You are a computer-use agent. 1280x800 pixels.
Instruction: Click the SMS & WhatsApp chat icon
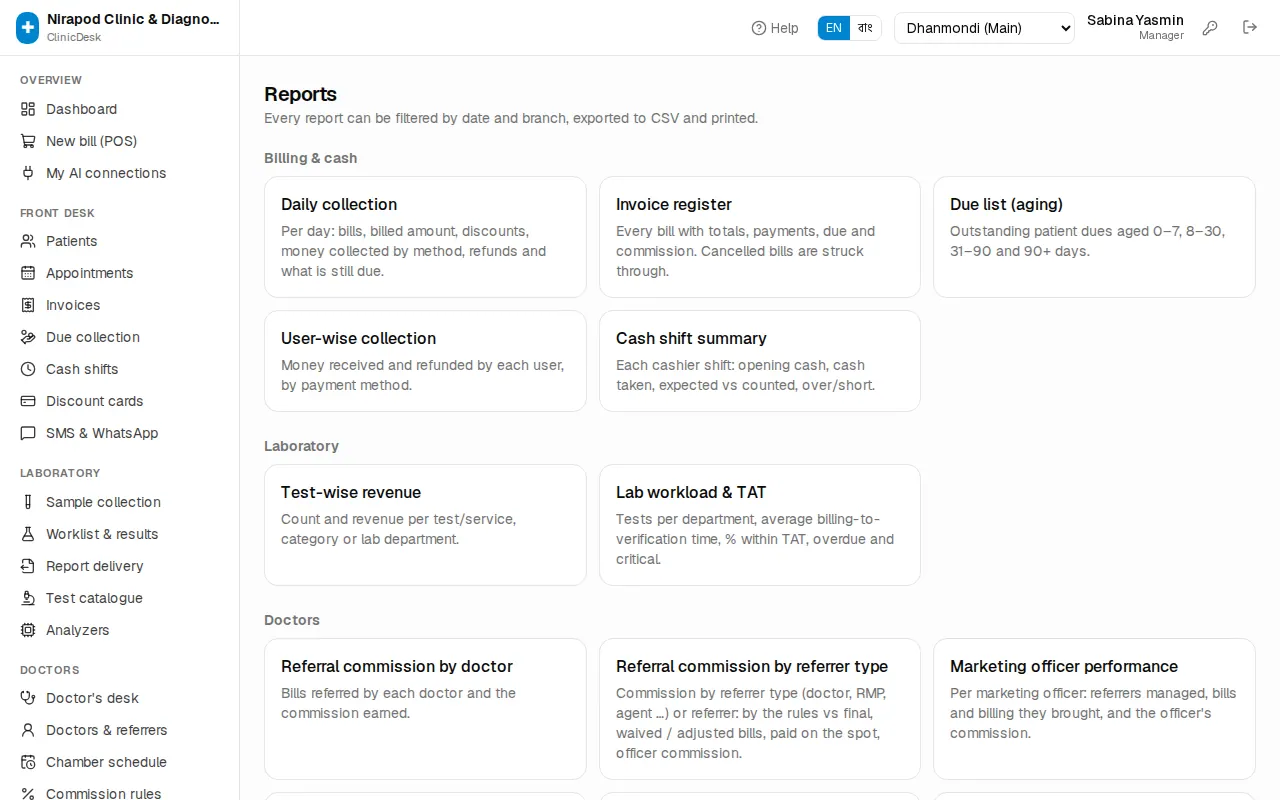28,433
